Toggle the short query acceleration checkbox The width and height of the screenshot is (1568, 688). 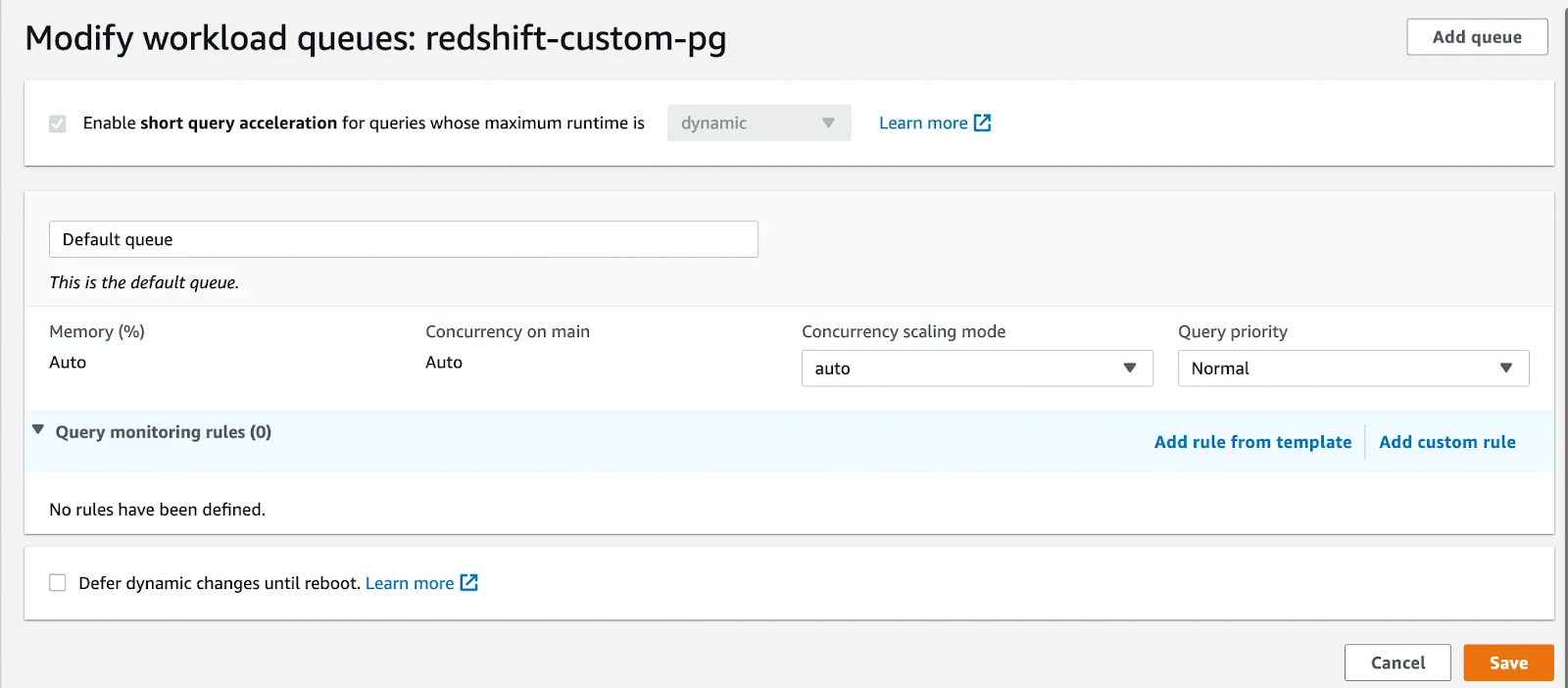(58, 123)
